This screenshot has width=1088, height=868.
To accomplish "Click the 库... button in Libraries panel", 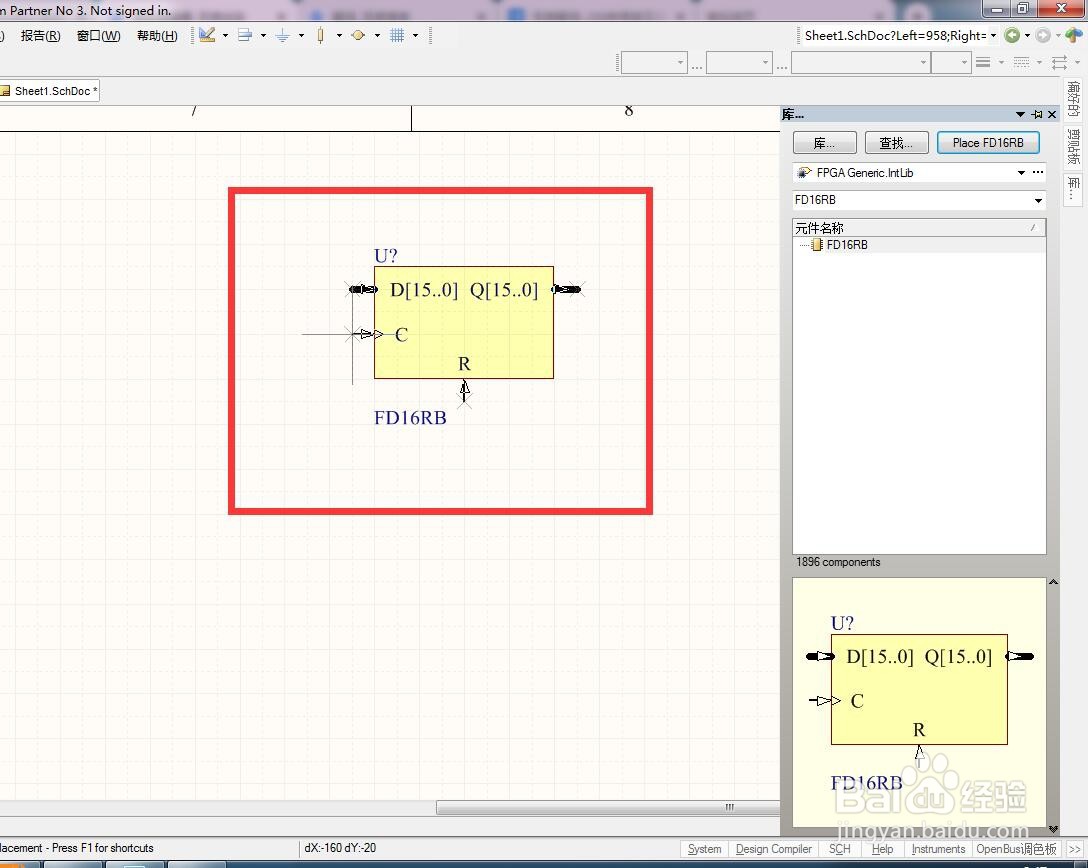I will coord(824,143).
